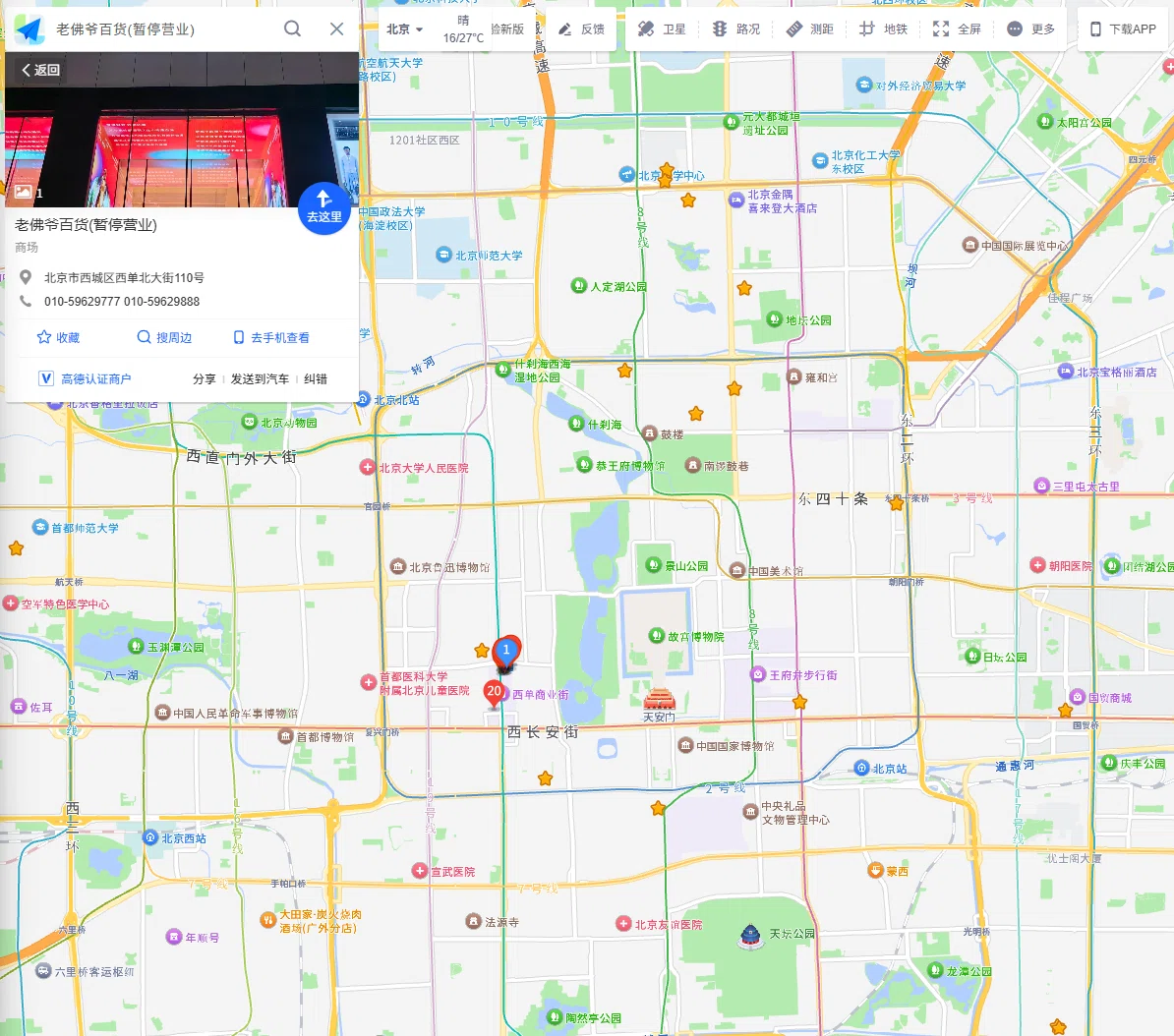Image resolution: width=1174 pixels, height=1036 pixels.
Task: Toggle the 地铁 subway map
Action: tap(883, 29)
